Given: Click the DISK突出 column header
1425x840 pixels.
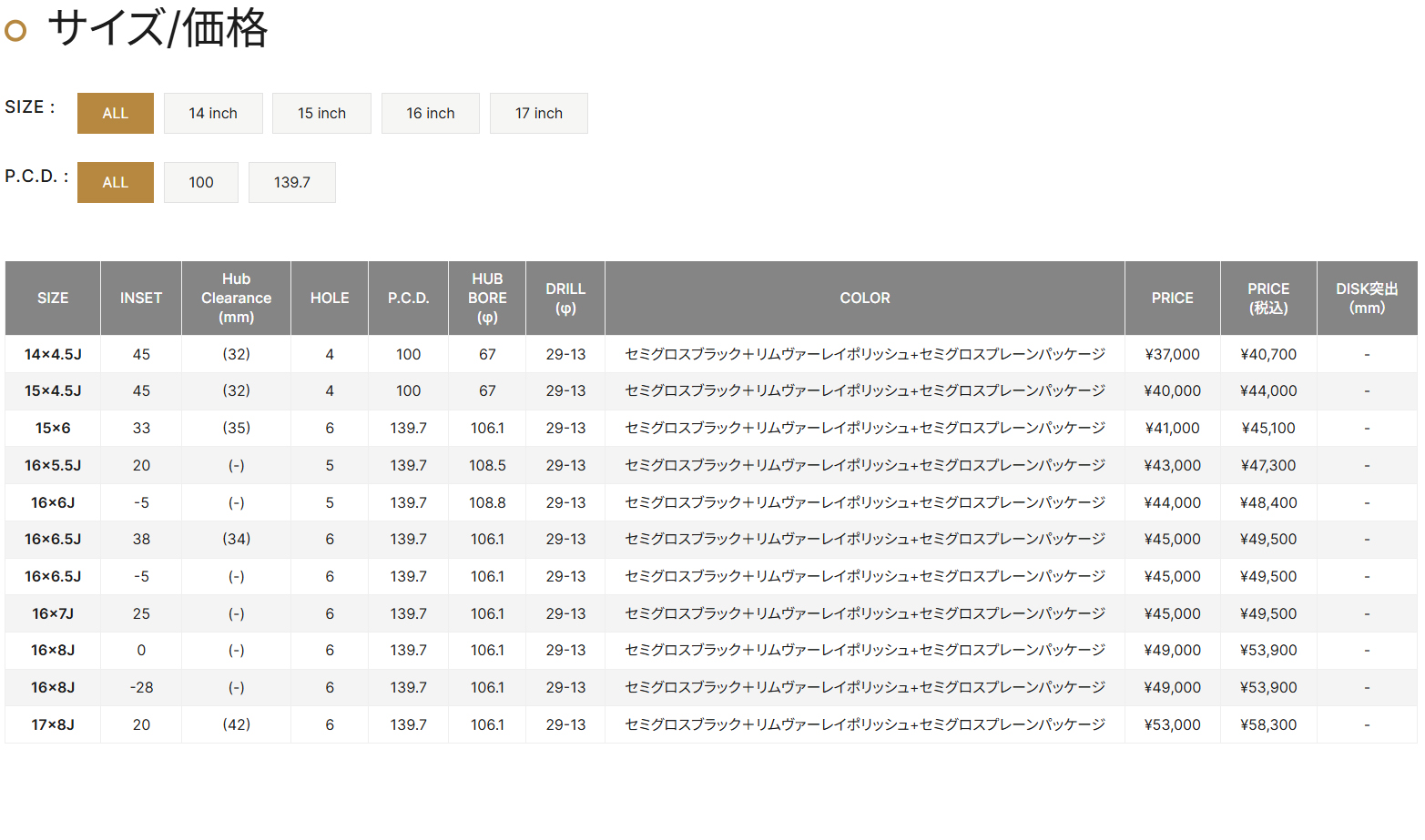Looking at the screenshot, I should point(1366,299).
